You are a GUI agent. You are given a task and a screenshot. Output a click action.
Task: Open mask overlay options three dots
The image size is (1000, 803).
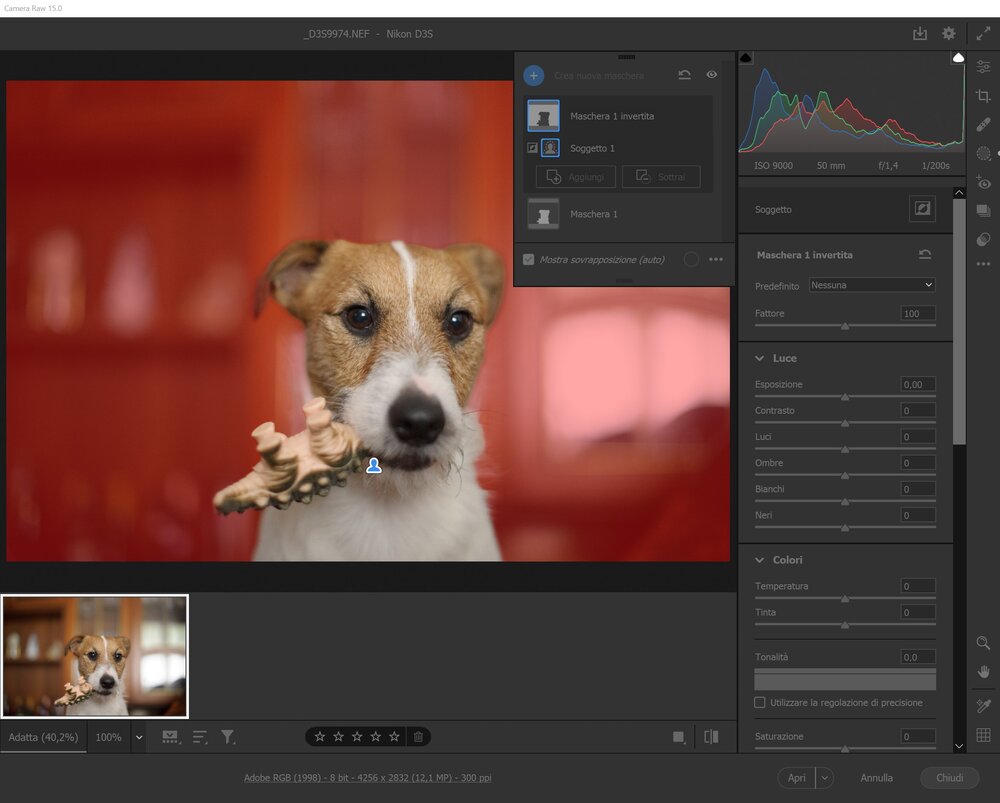tap(716, 260)
